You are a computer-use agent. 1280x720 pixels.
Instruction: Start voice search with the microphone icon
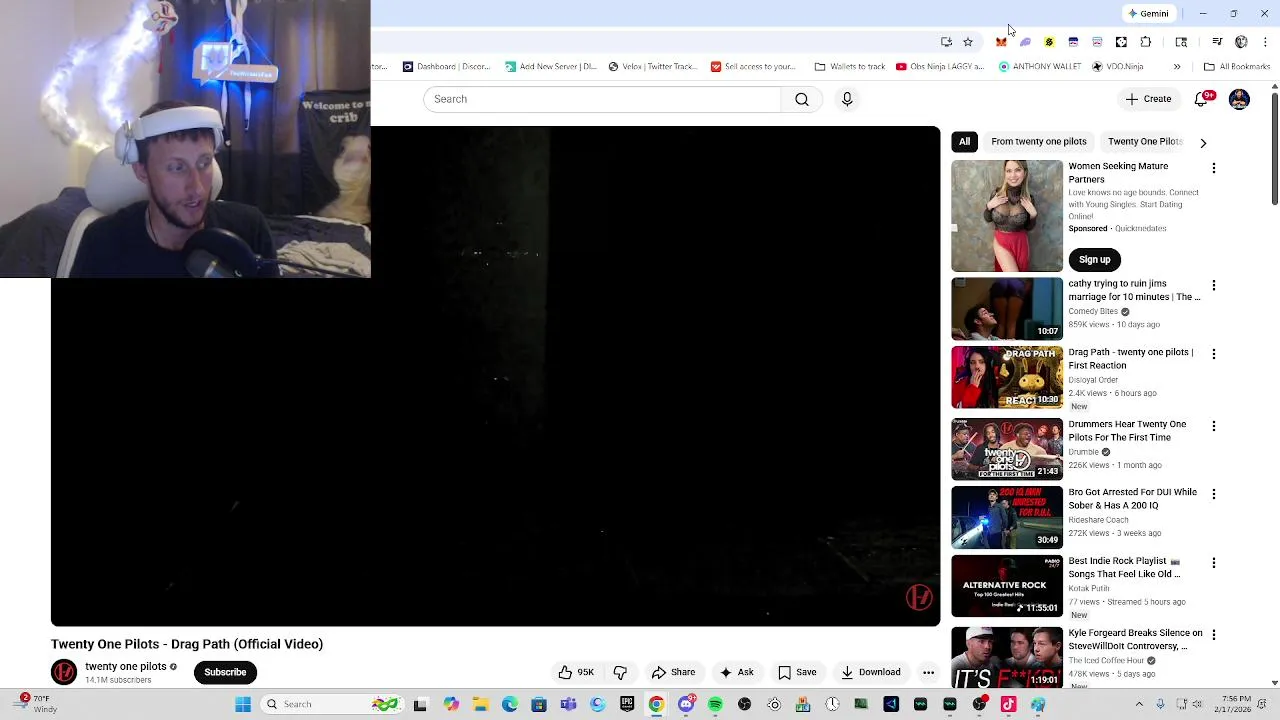pos(847,99)
